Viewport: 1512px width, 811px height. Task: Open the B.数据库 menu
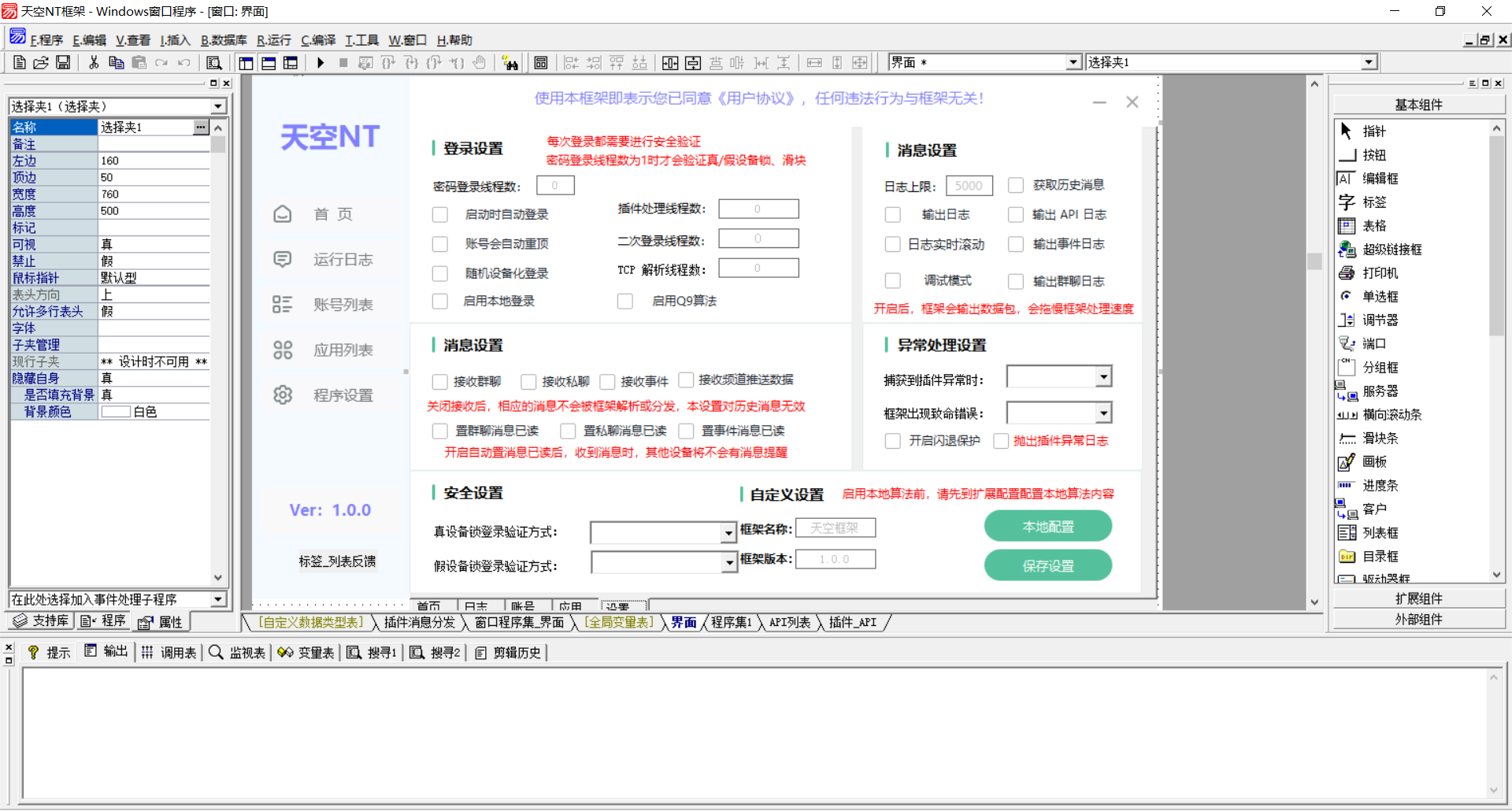click(x=224, y=40)
